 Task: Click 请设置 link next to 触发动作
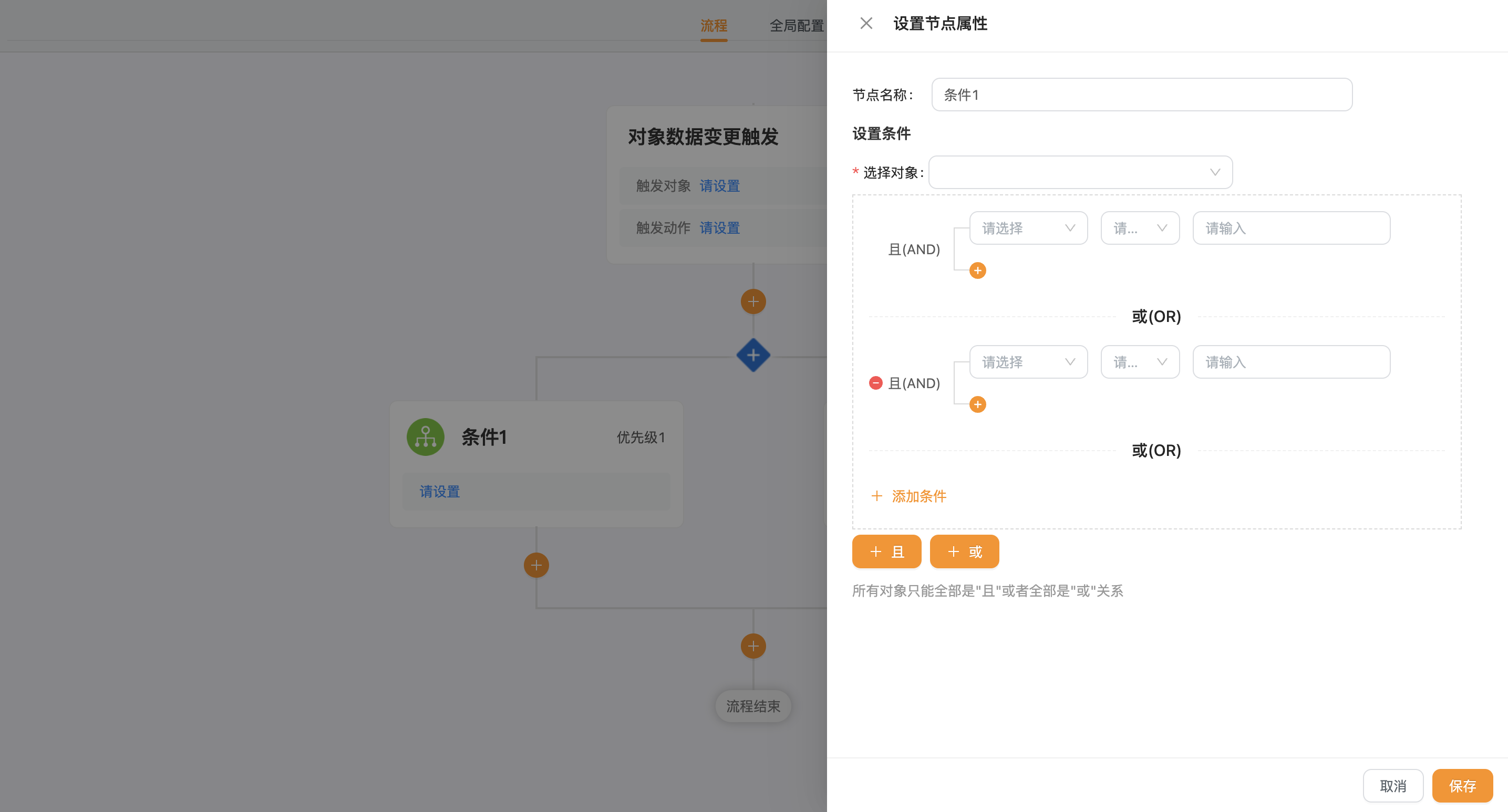(719, 228)
